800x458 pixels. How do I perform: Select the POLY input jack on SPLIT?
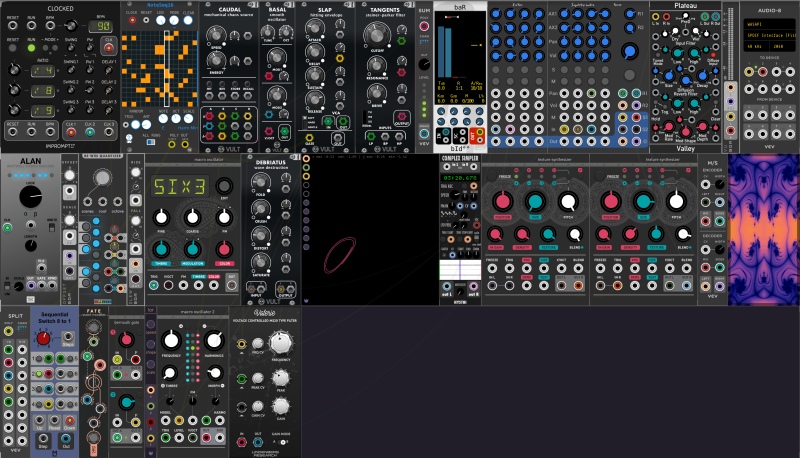[9, 332]
